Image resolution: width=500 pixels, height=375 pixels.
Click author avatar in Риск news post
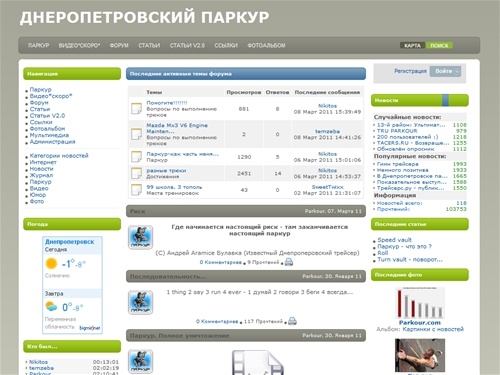(140, 237)
